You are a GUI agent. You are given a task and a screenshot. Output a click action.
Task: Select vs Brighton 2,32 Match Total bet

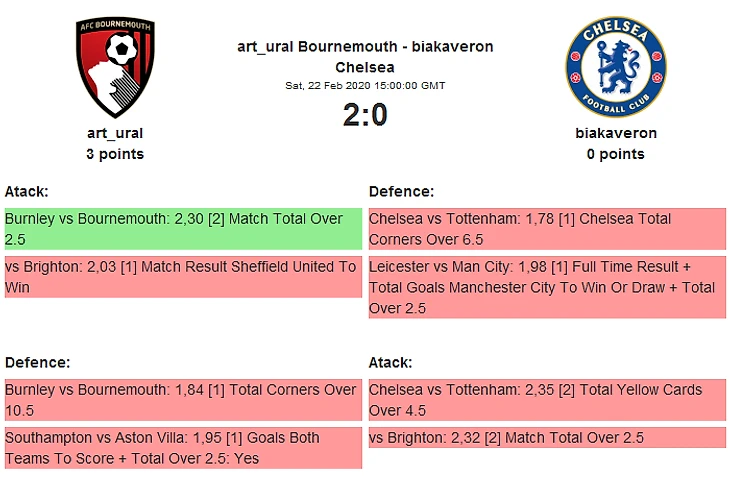(546, 438)
